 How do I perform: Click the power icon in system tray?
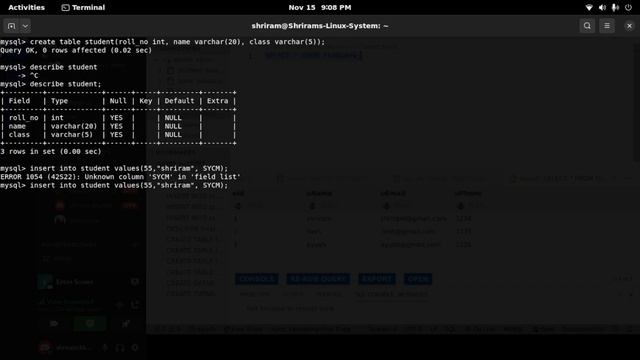click(628, 7)
